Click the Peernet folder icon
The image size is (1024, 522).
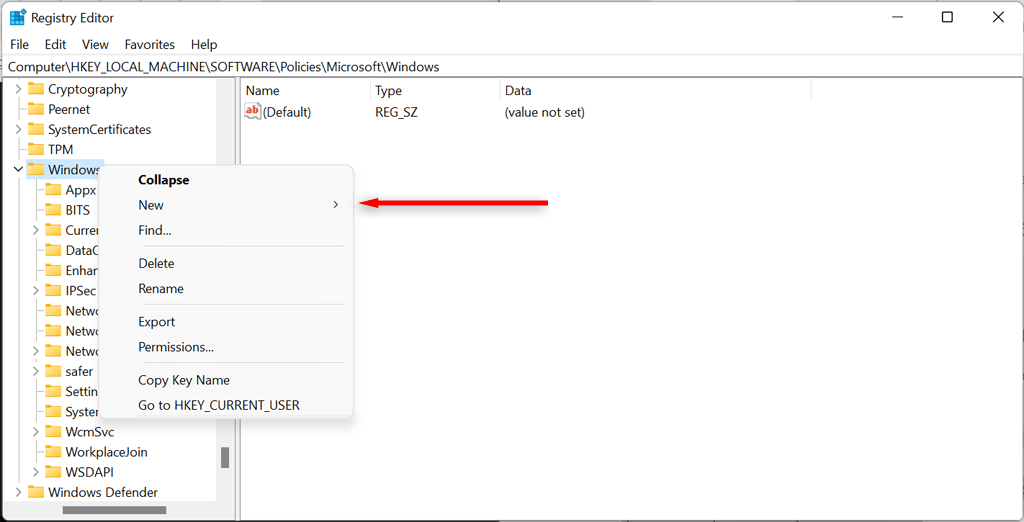pos(36,109)
